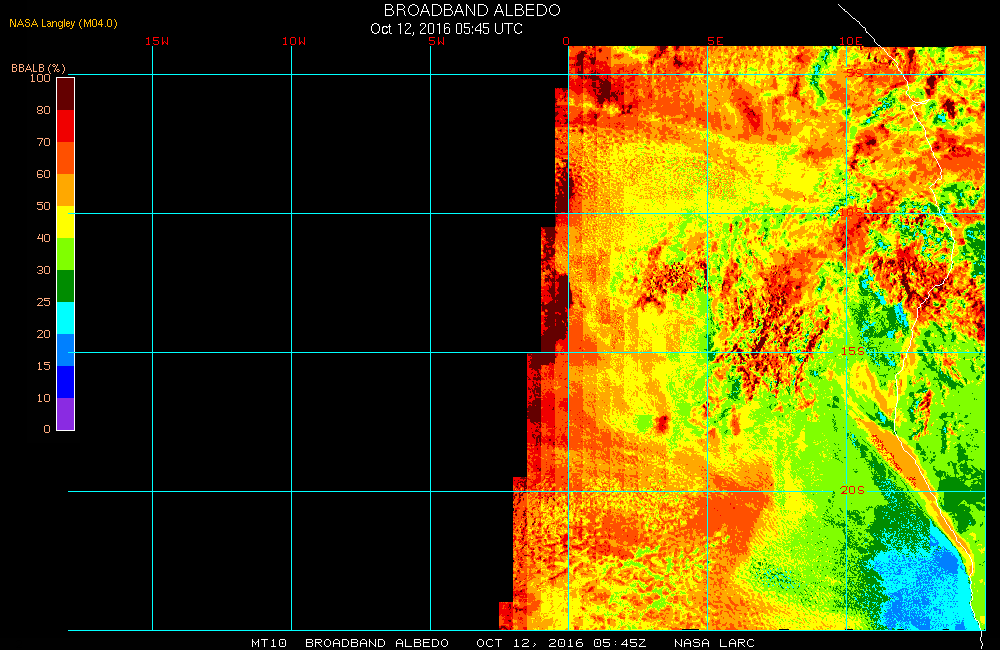Viewport: 1000px width, 650px height.
Task: Select the light green 30-40 legend swatch
Action: click(x=66, y=254)
